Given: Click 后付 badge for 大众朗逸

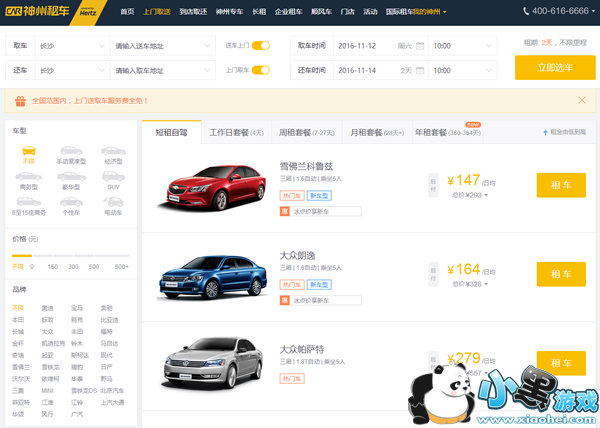Looking at the screenshot, I should [x=433, y=274].
